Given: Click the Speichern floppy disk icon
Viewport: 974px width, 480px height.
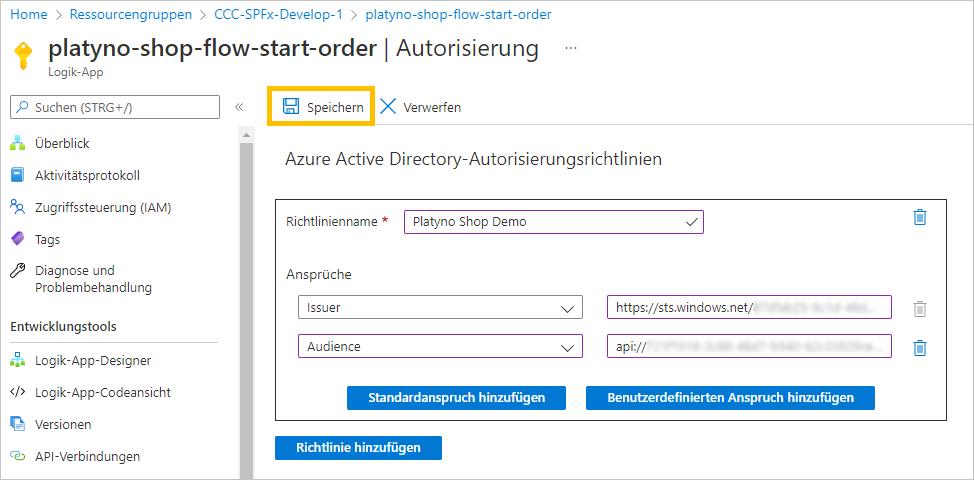Looking at the screenshot, I should (x=290, y=107).
